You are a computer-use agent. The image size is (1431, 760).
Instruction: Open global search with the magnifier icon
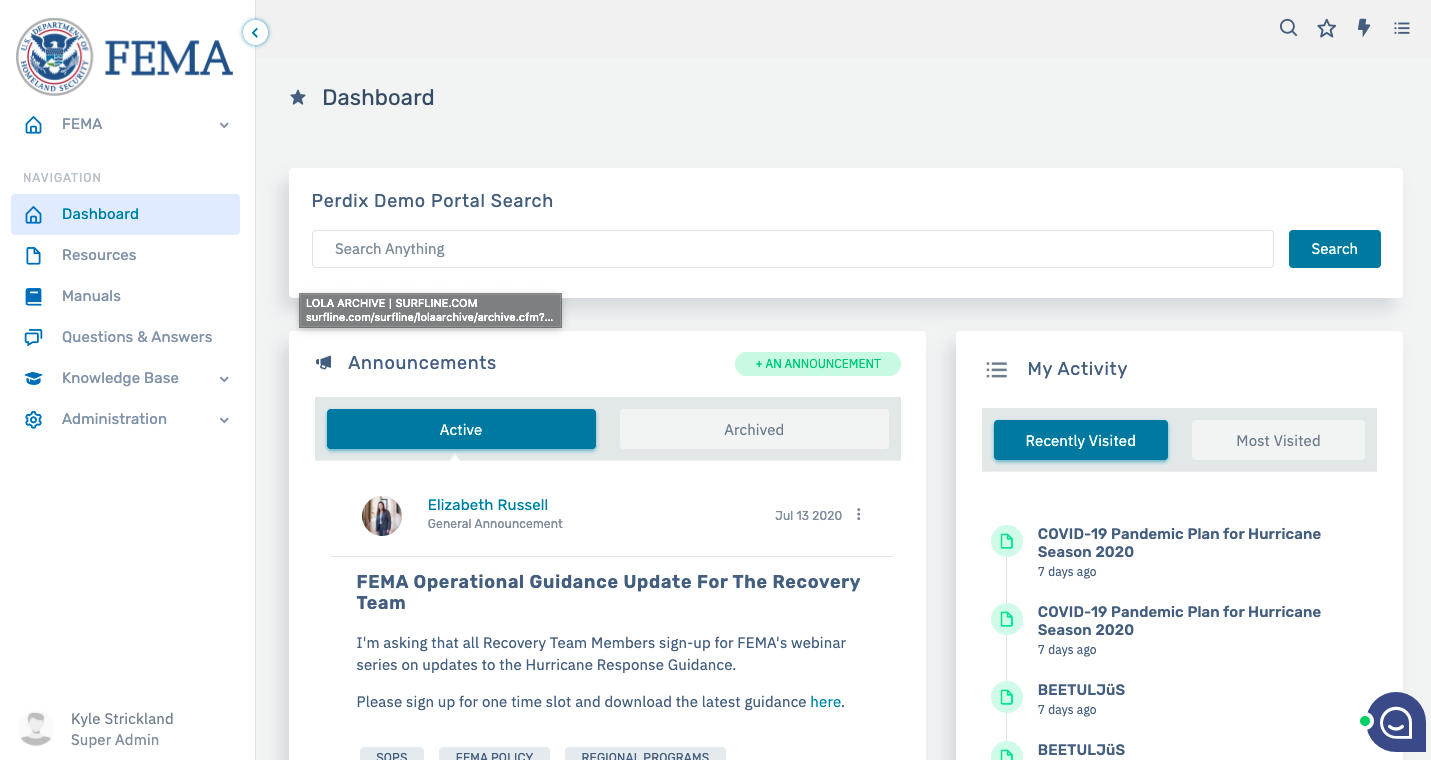1288,28
